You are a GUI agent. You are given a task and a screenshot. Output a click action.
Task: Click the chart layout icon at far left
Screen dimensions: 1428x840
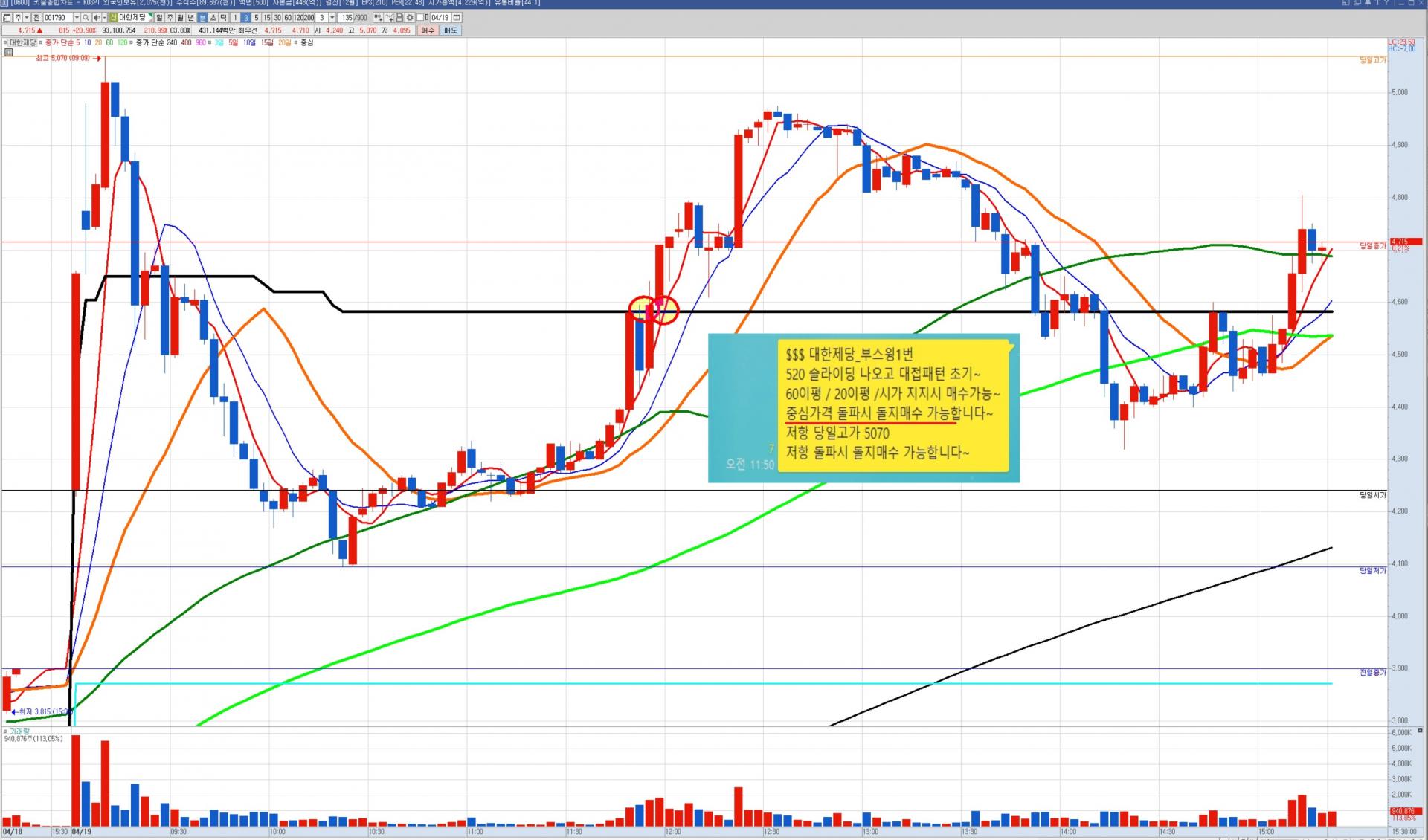pos(7,17)
